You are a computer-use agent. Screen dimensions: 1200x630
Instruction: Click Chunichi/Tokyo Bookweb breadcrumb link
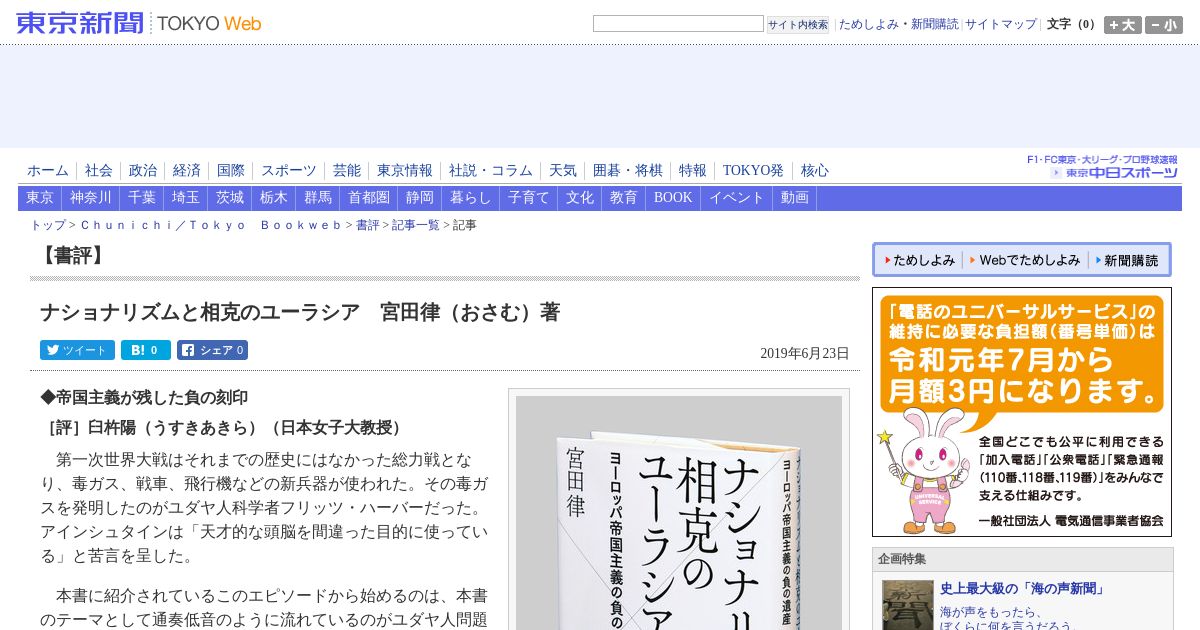pos(211,225)
